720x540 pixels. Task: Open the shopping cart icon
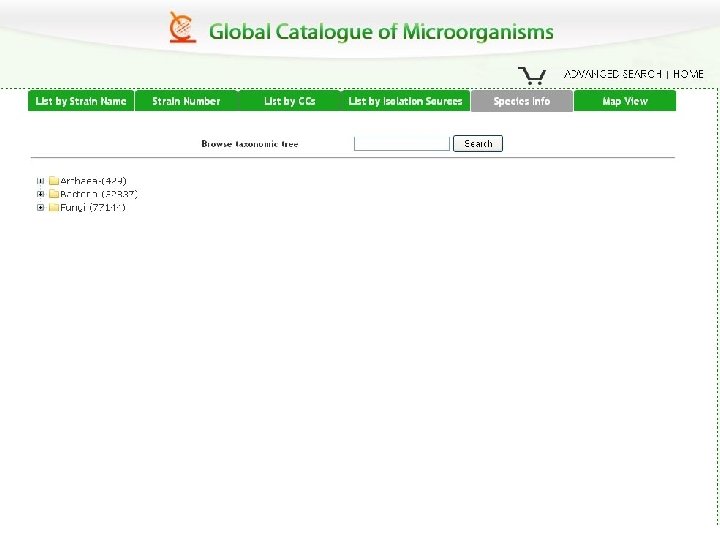point(532,75)
